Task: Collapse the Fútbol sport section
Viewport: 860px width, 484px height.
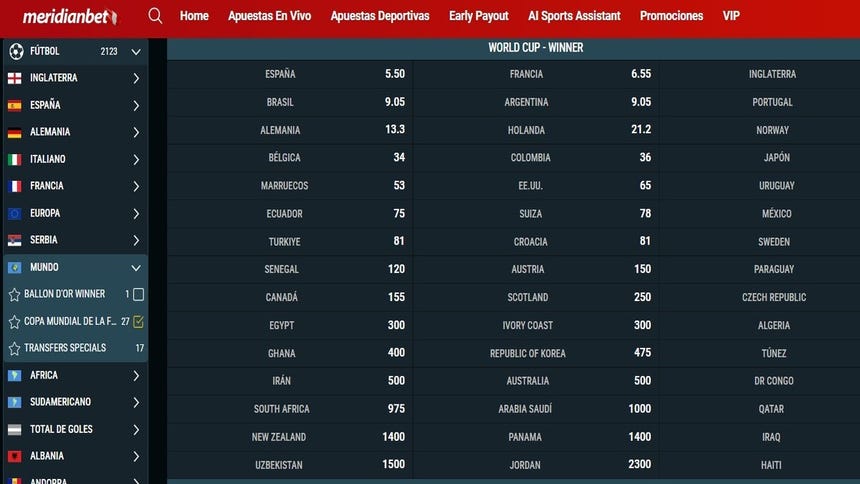Action: point(136,51)
